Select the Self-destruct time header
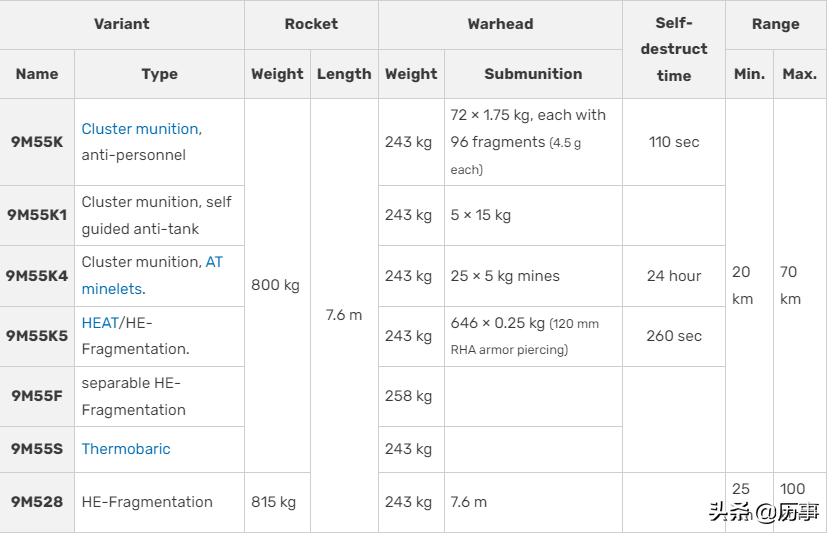The width and height of the screenshot is (835, 538). (674, 49)
